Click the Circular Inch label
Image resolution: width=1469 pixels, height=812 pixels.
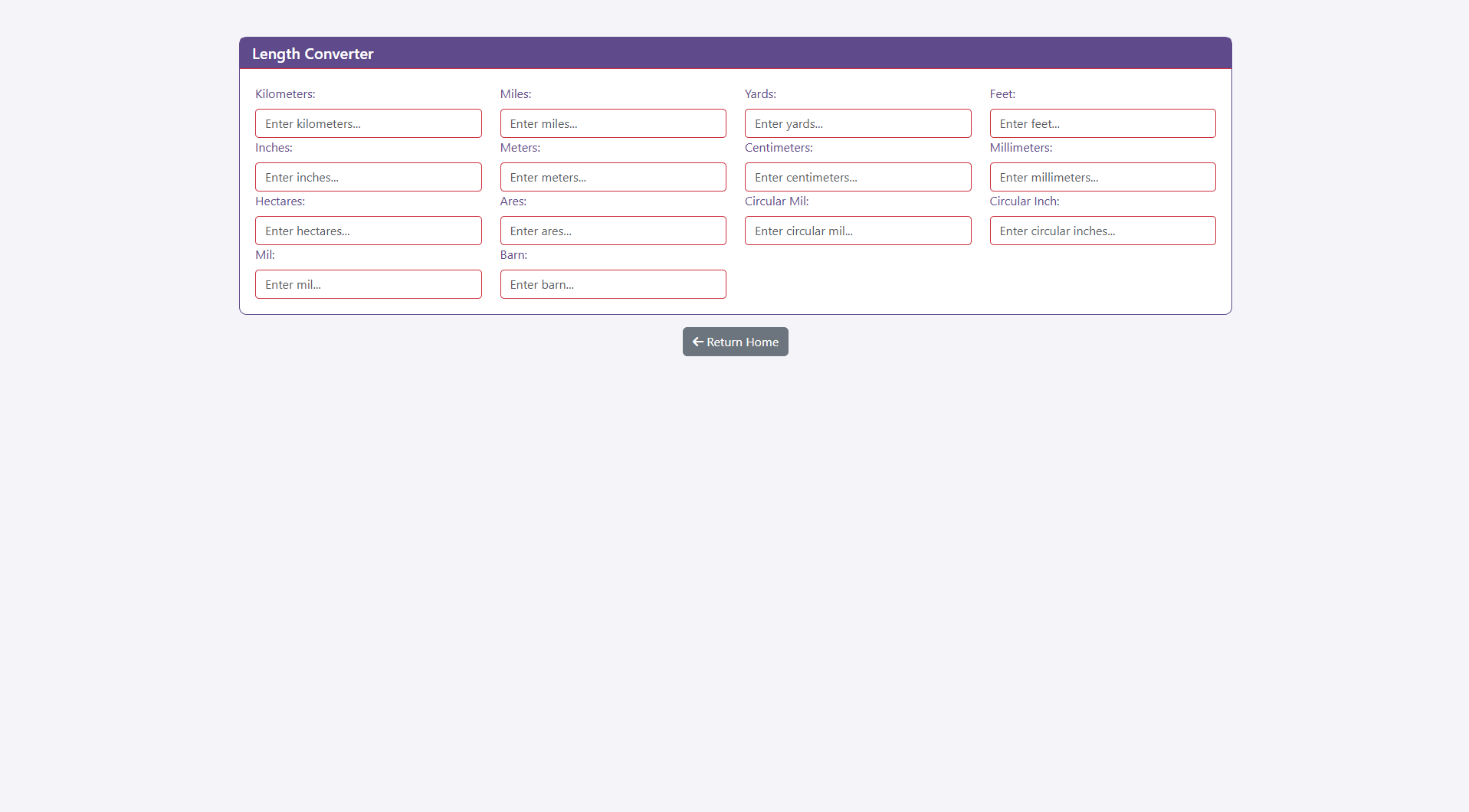(x=1024, y=201)
